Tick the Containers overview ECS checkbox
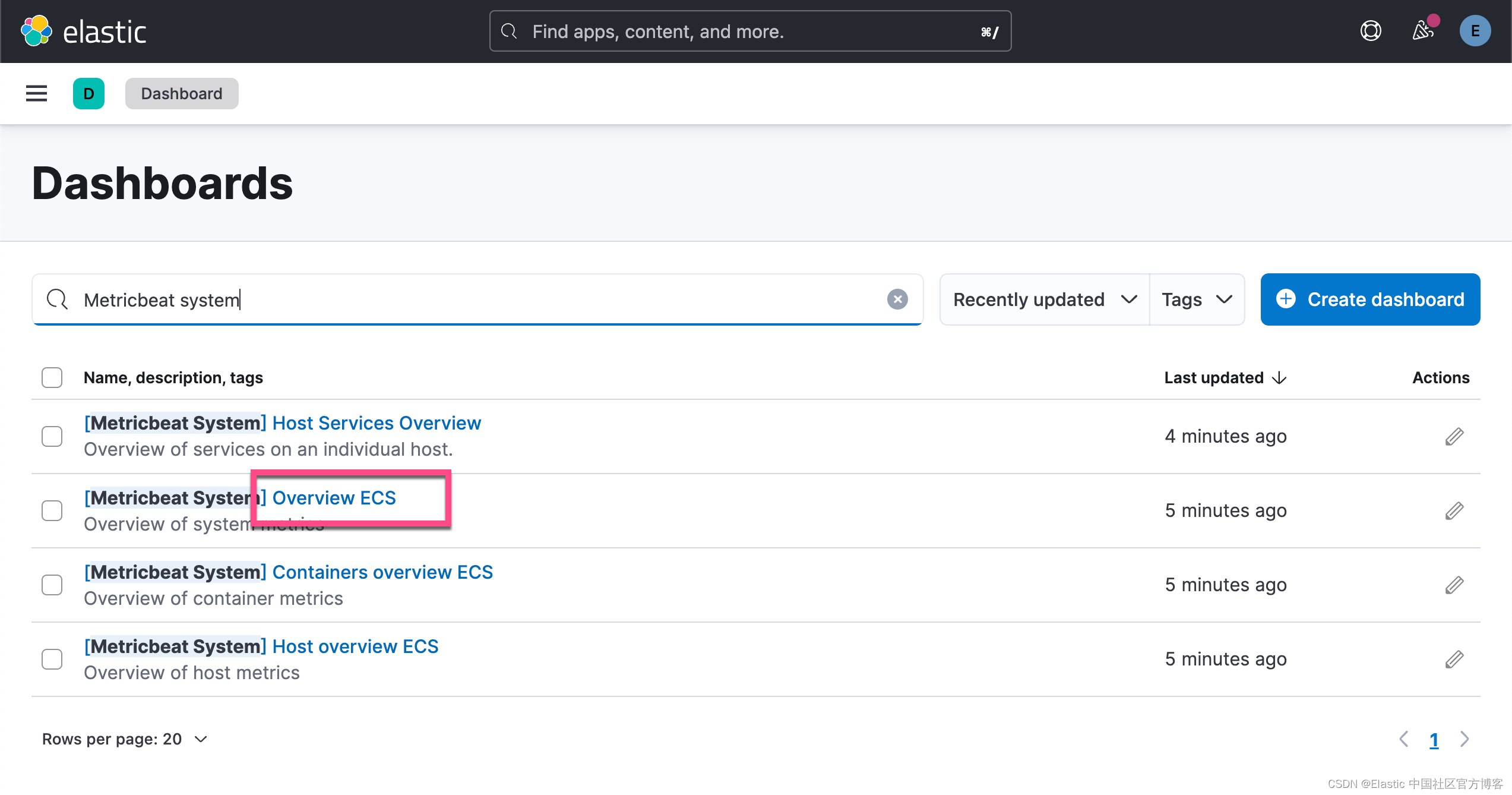Image resolution: width=1512 pixels, height=795 pixels. click(x=52, y=585)
